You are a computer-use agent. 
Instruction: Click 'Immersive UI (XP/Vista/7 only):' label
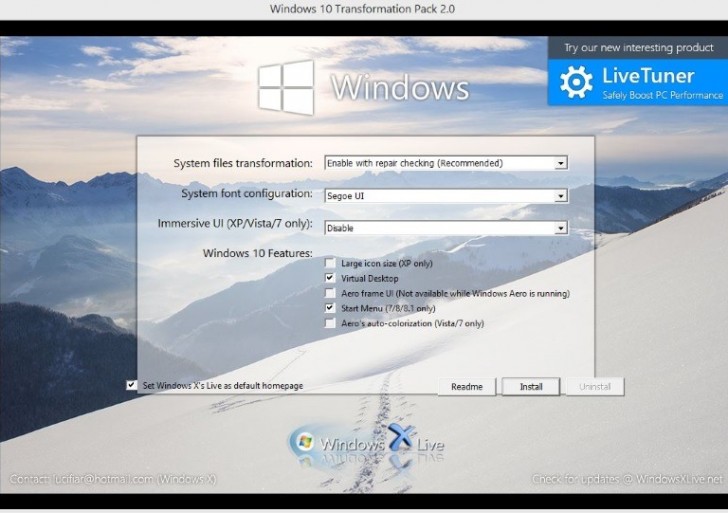point(235,223)
